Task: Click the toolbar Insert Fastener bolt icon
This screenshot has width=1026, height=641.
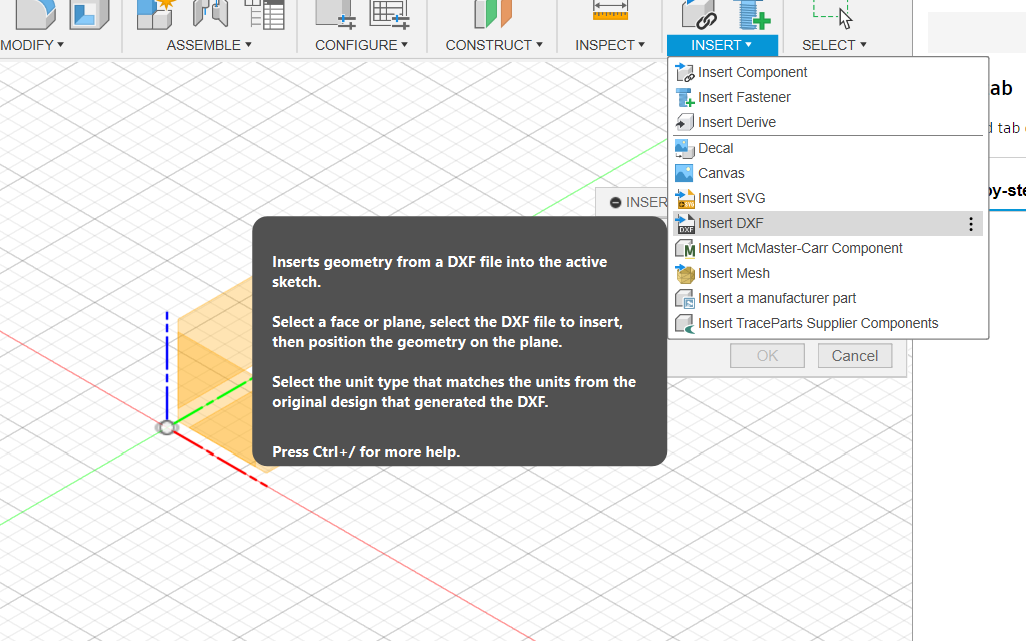Action: [x=753, y=14]
